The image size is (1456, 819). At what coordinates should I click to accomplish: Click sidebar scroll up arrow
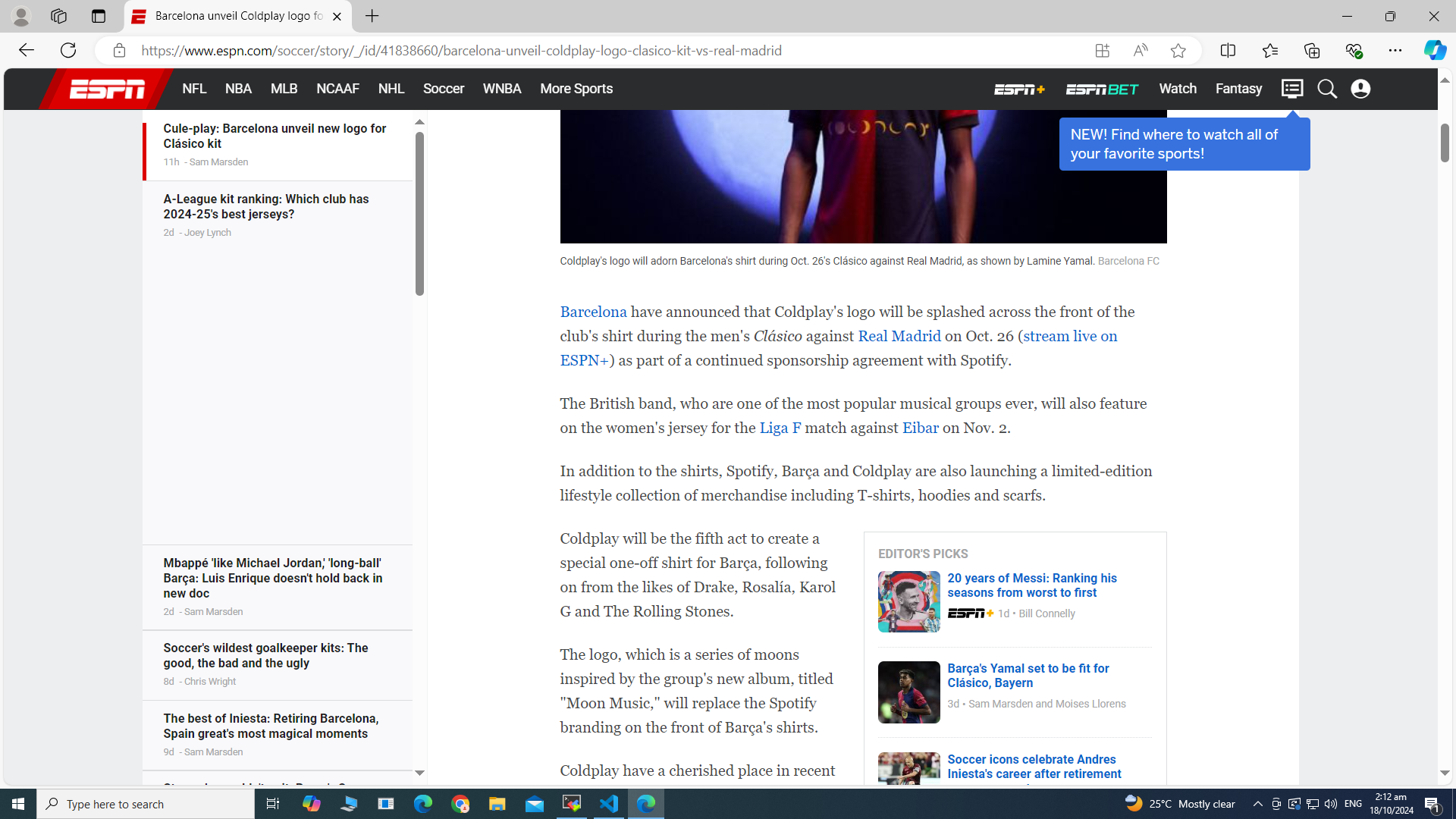tap(419, 122)
